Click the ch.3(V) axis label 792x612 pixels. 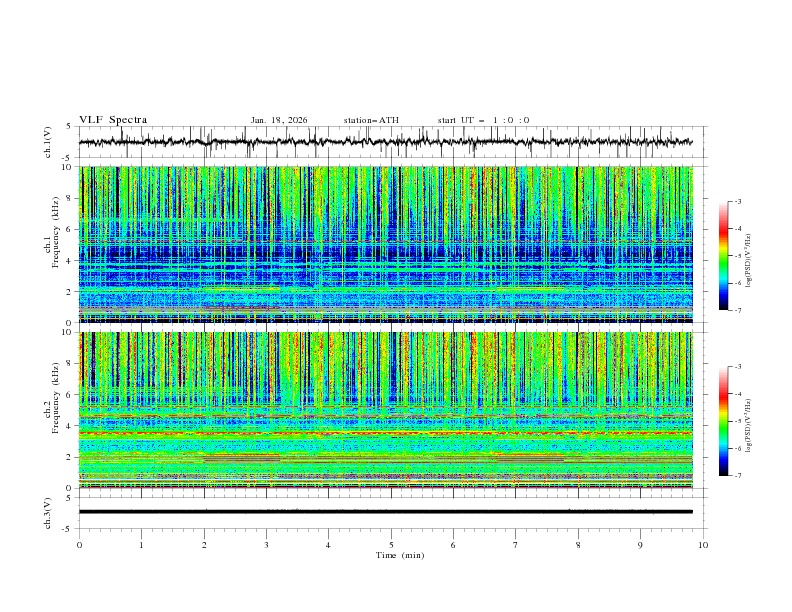[x=48, y=513]
